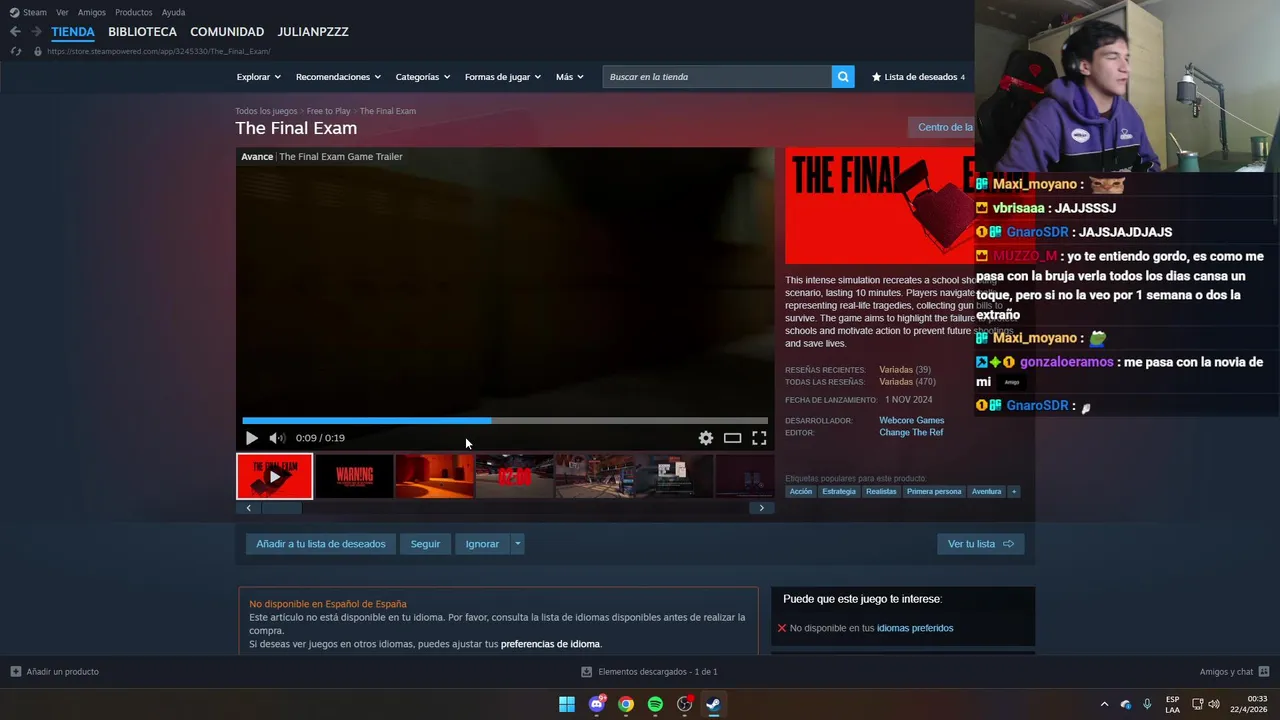Open recent reviews Variadas (39) link

point(905,370)
